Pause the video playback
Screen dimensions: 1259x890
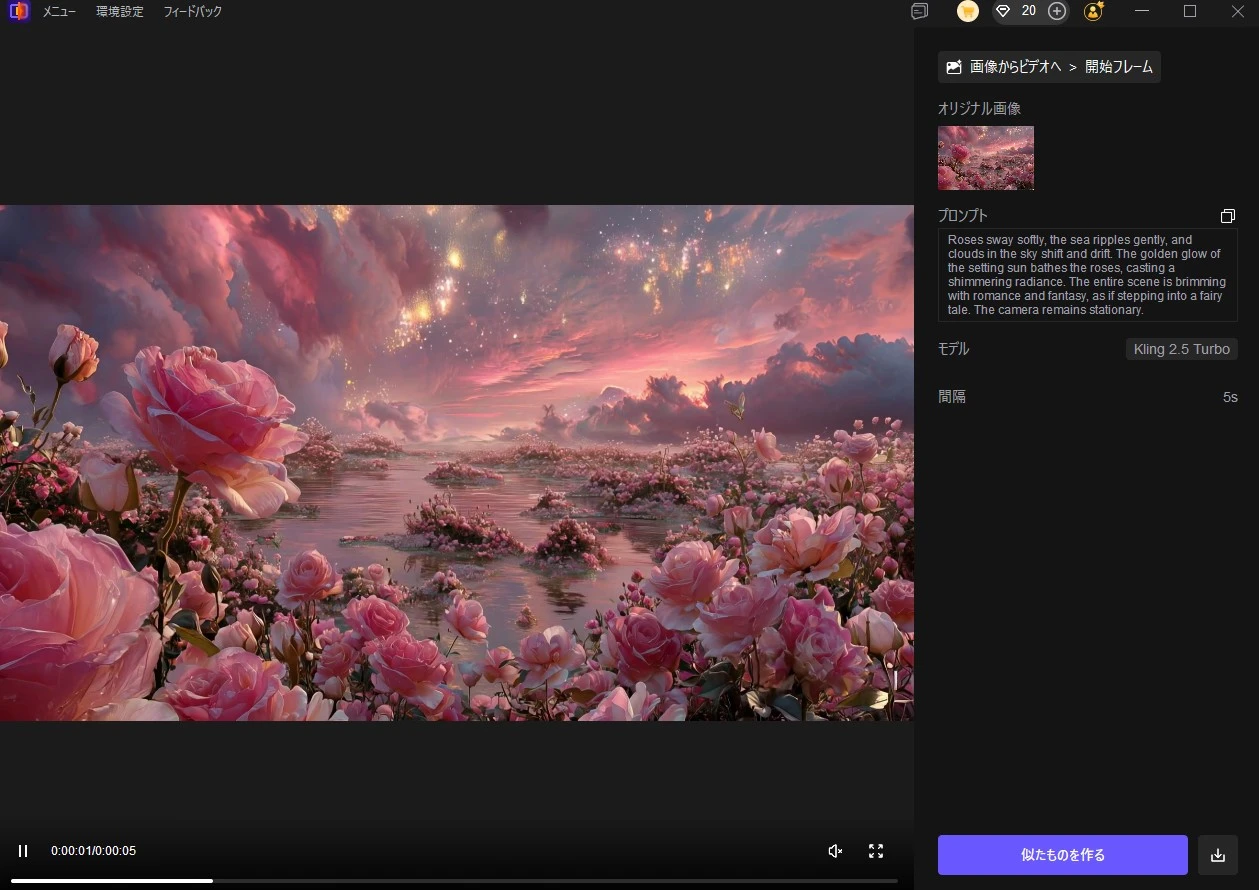pos(23,851)
